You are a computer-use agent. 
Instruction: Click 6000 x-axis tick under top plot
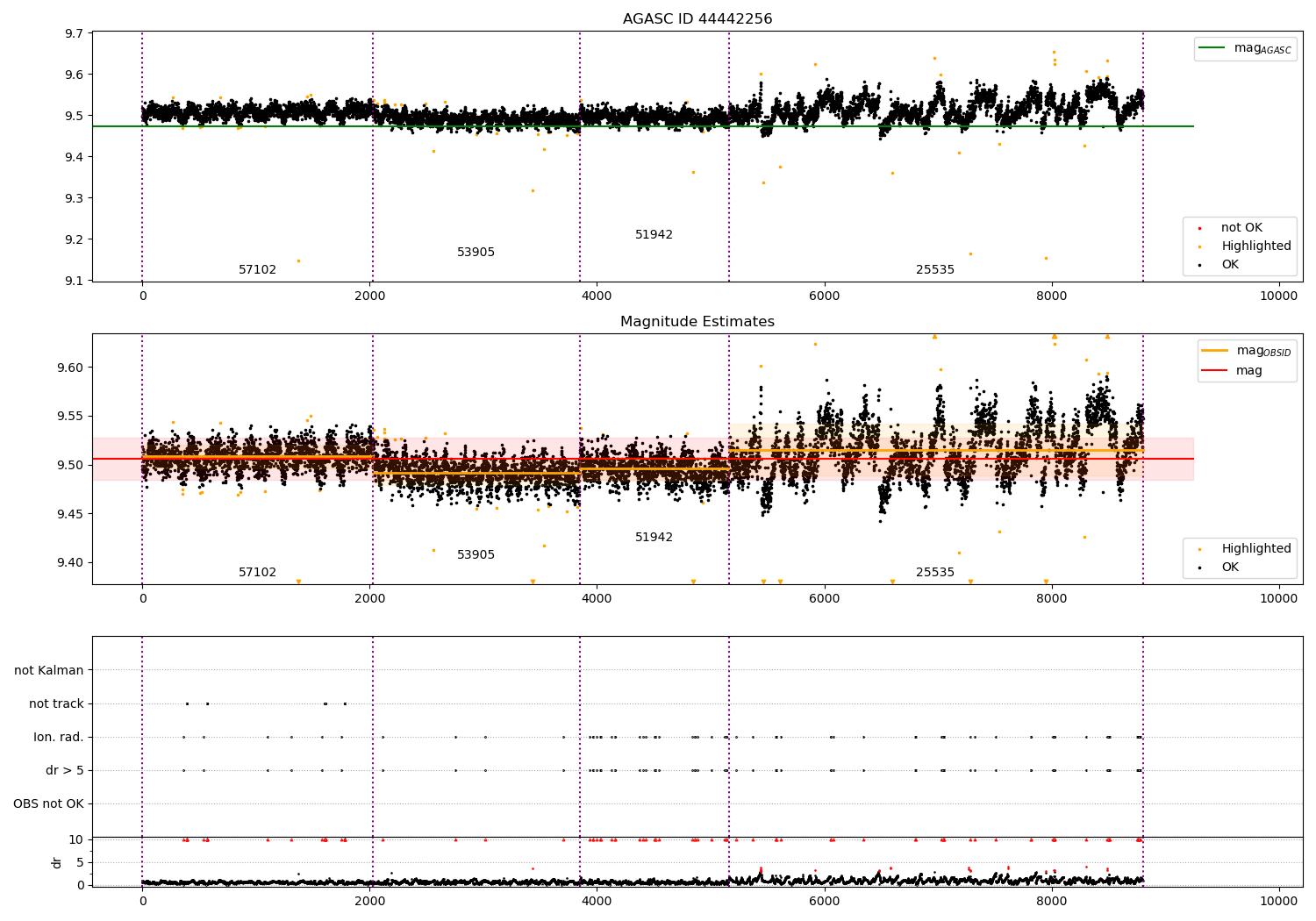point(825,296)
